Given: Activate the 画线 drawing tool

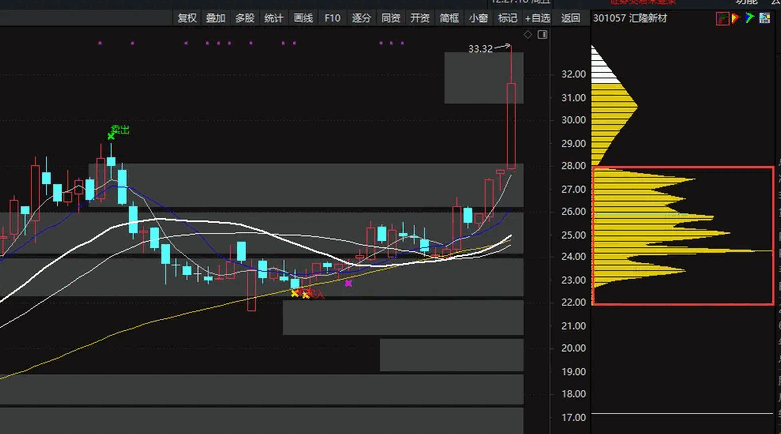Looking at the screenshot, I should [303, 18].
